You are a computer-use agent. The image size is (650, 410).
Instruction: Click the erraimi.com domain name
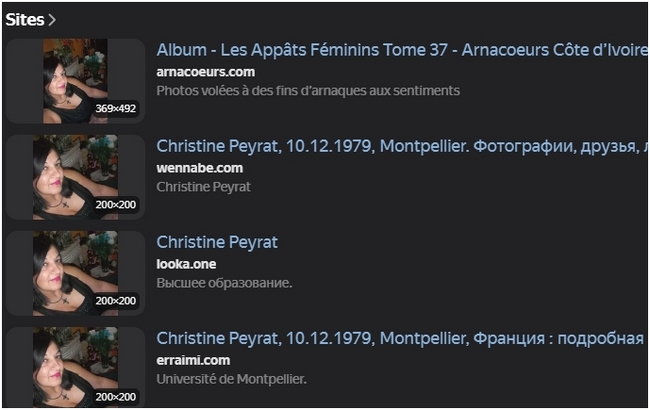coord(193,360)
